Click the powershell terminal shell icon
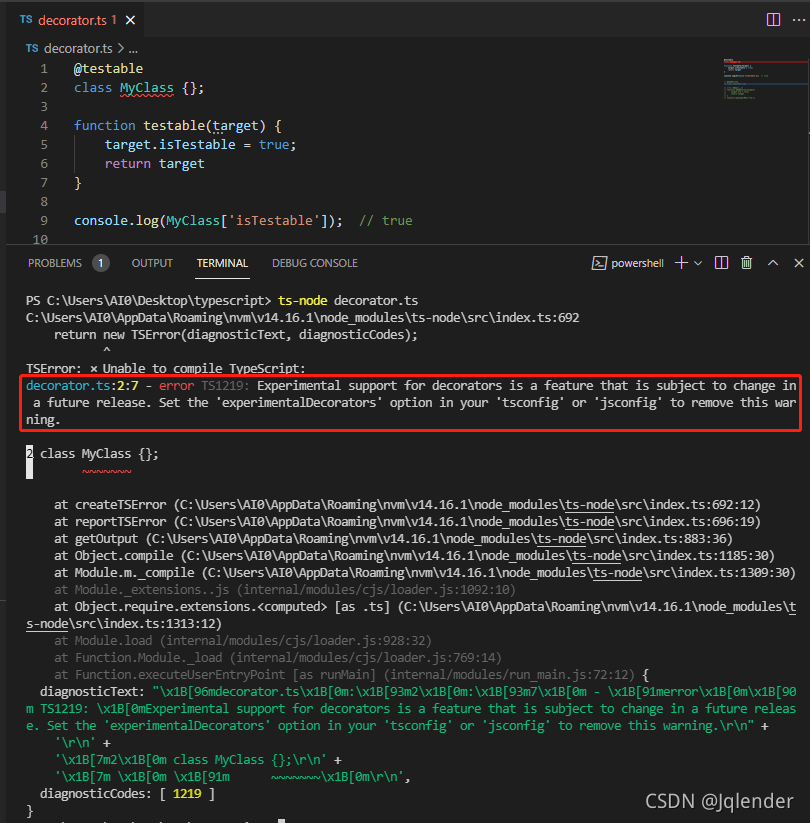This screenshot has width=810, height=823. [x=599, y=263]
